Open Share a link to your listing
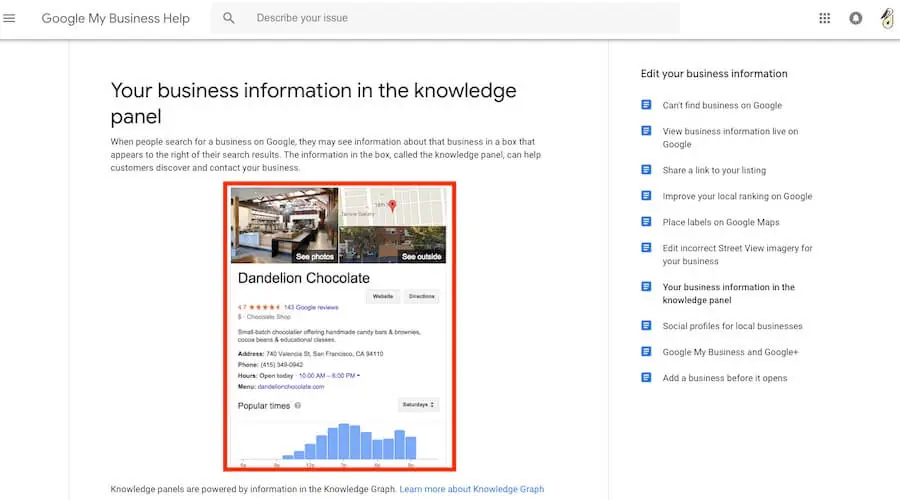 (x=714, y=170)
